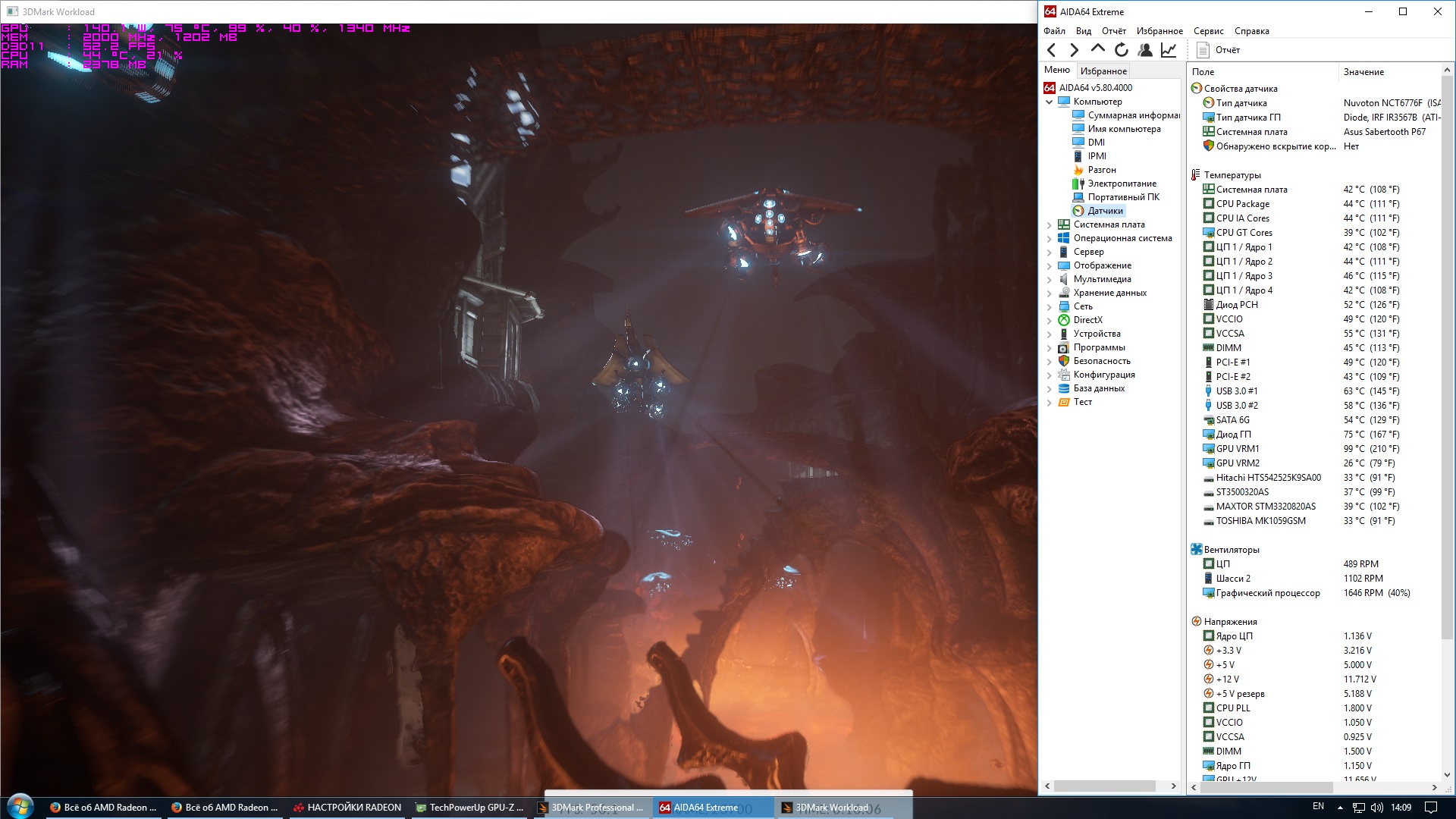Click the graph chart toolbar icon
This screenshot has width=1456, height=819.
[x=1169, y=50]
